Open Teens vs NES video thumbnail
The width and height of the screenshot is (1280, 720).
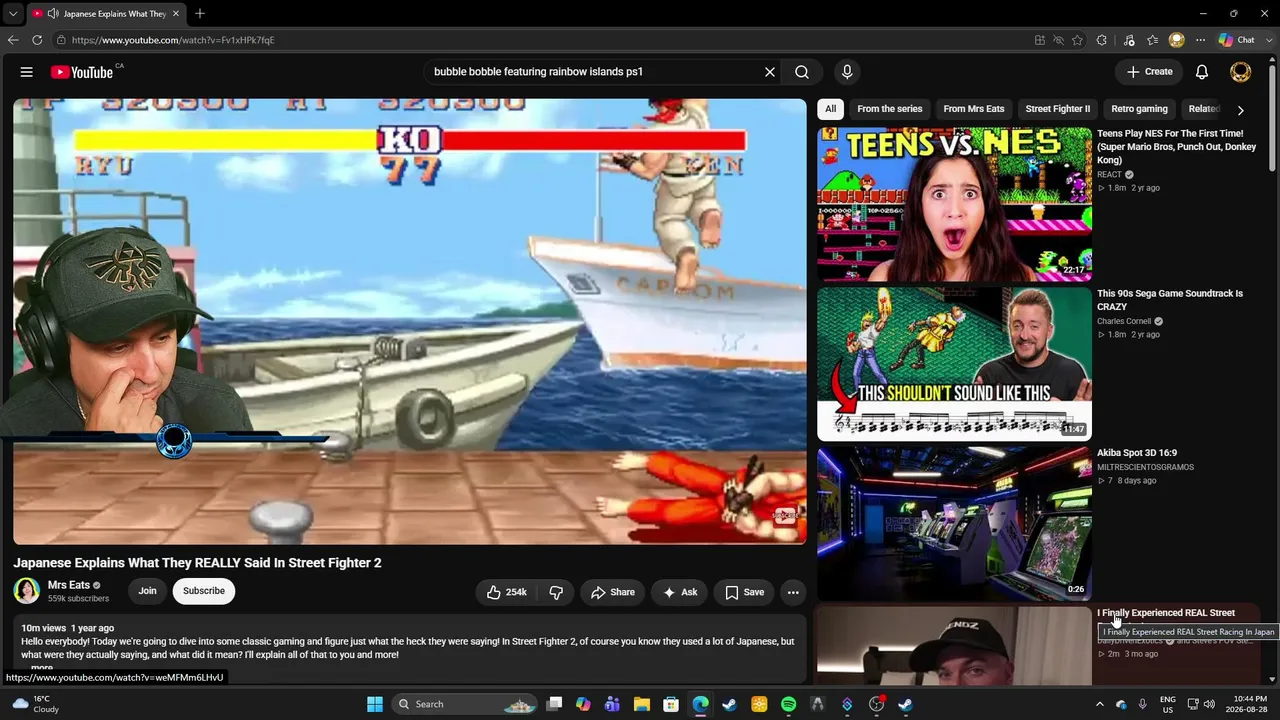(954, 204)
